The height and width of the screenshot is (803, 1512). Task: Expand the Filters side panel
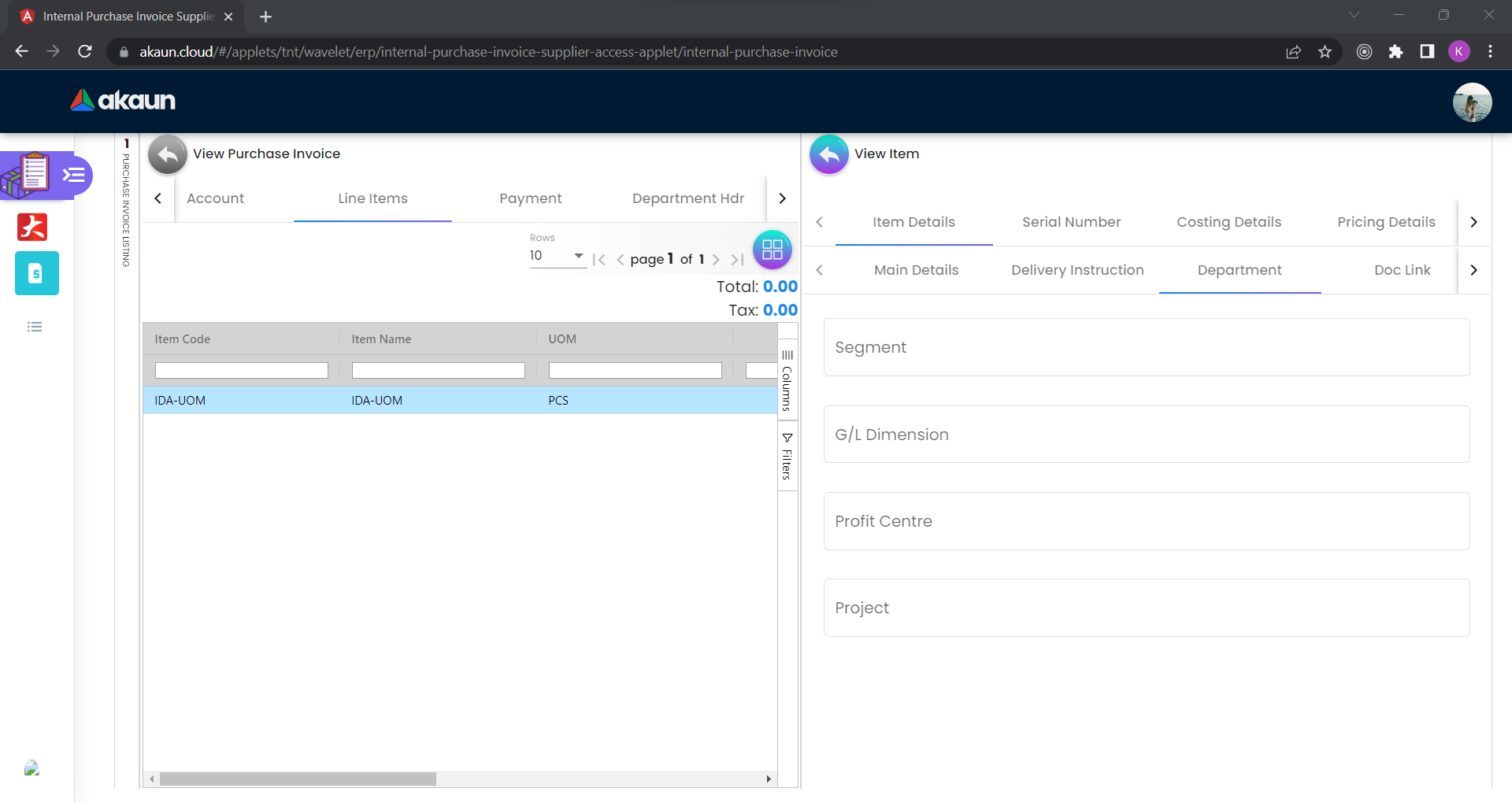click(x=787, y=457)
